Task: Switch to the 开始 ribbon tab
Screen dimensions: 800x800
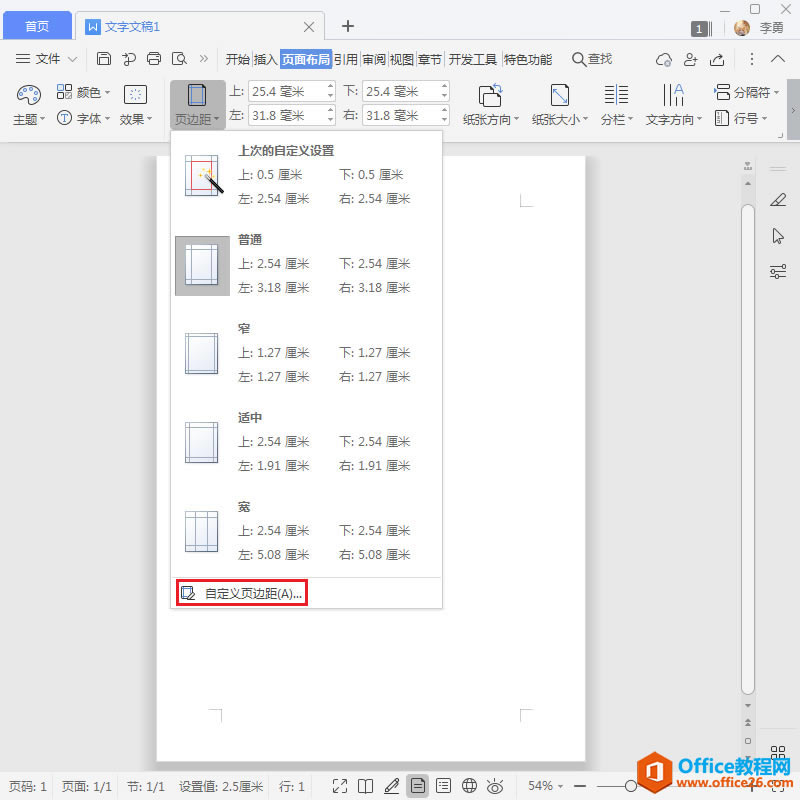Action: click(x=238, y=60)
